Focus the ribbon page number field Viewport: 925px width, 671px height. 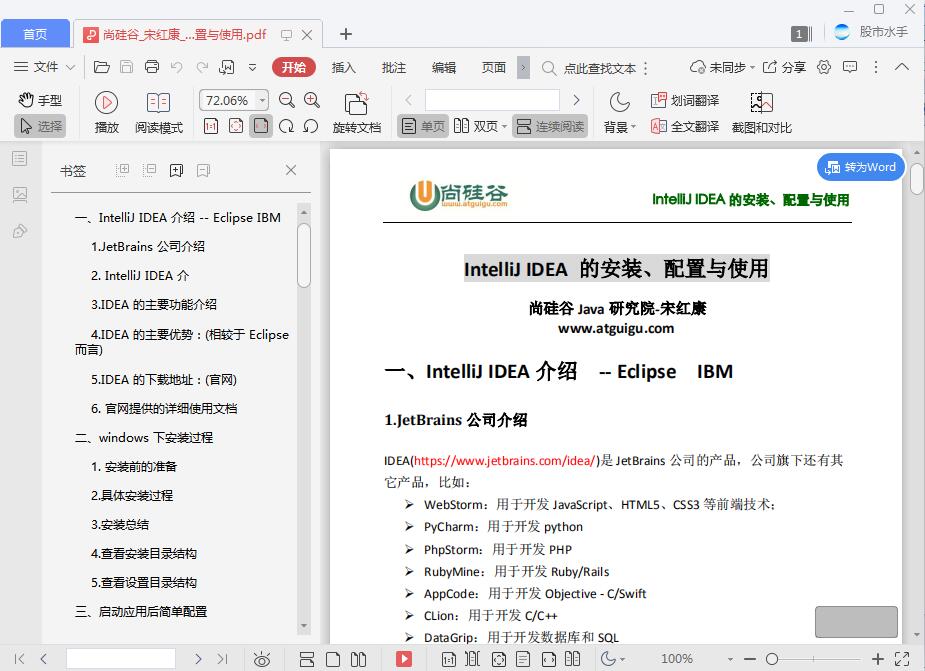pyautogui.click(x=492, y=100)
